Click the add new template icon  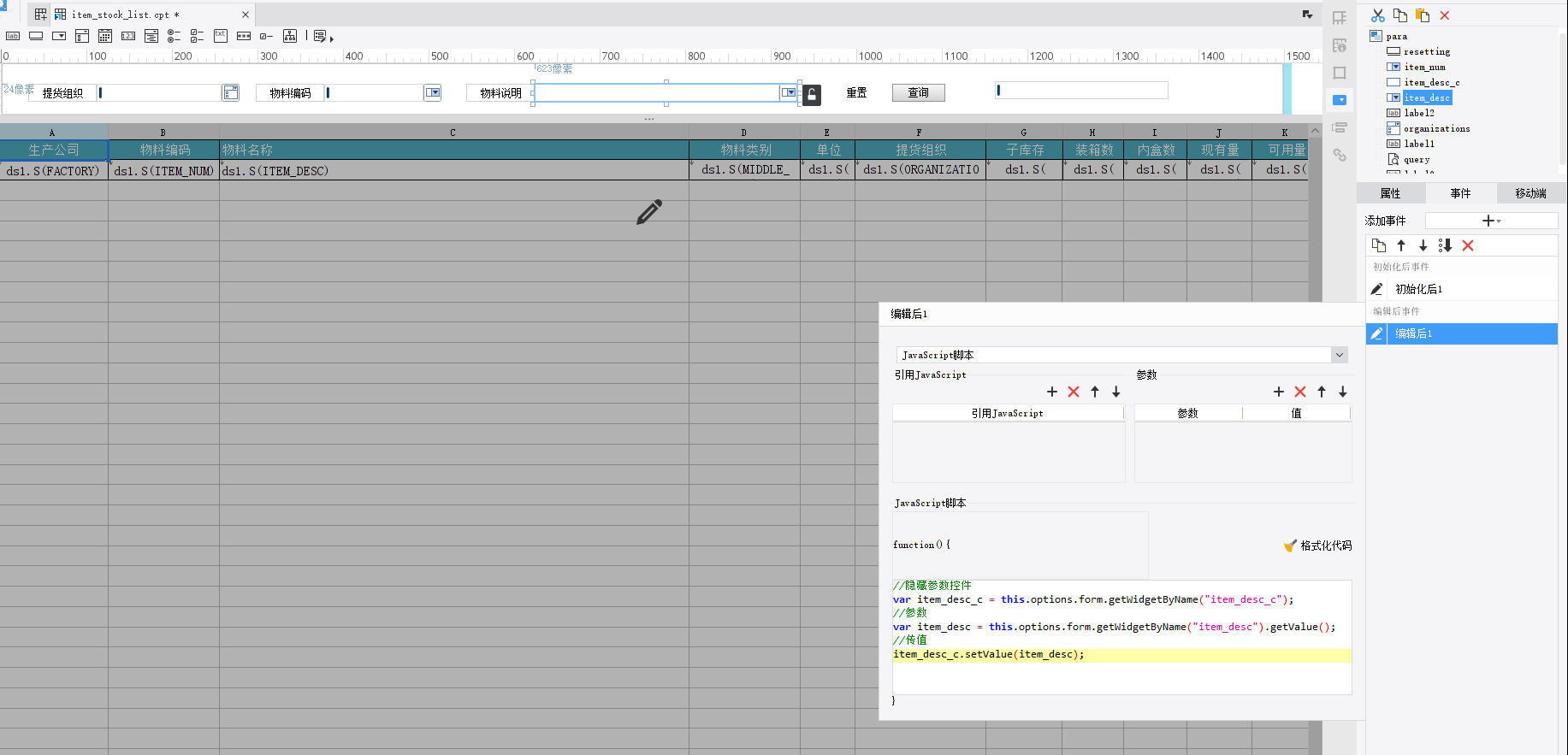click(41, 15)
